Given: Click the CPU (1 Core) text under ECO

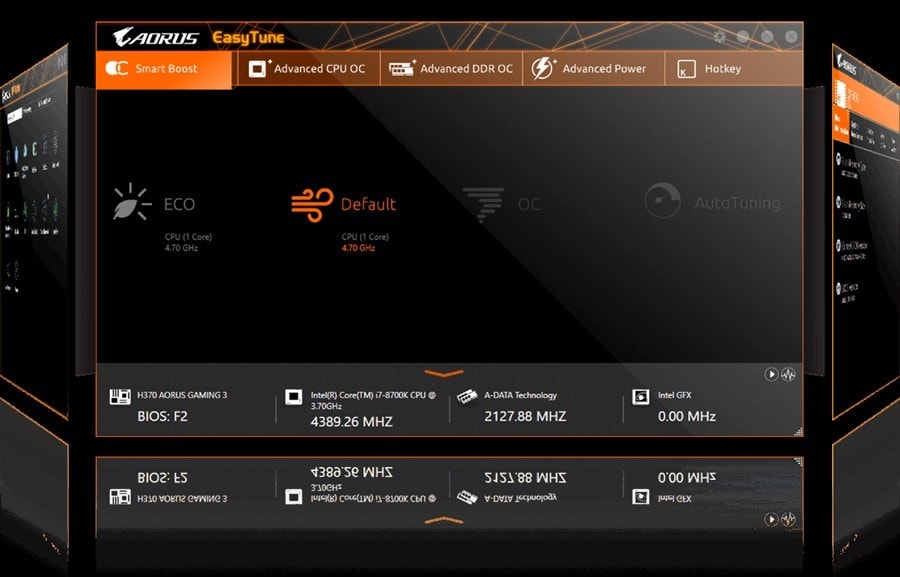Looking at the screenshot, I should pyautogui.click(x=188, y=237).
